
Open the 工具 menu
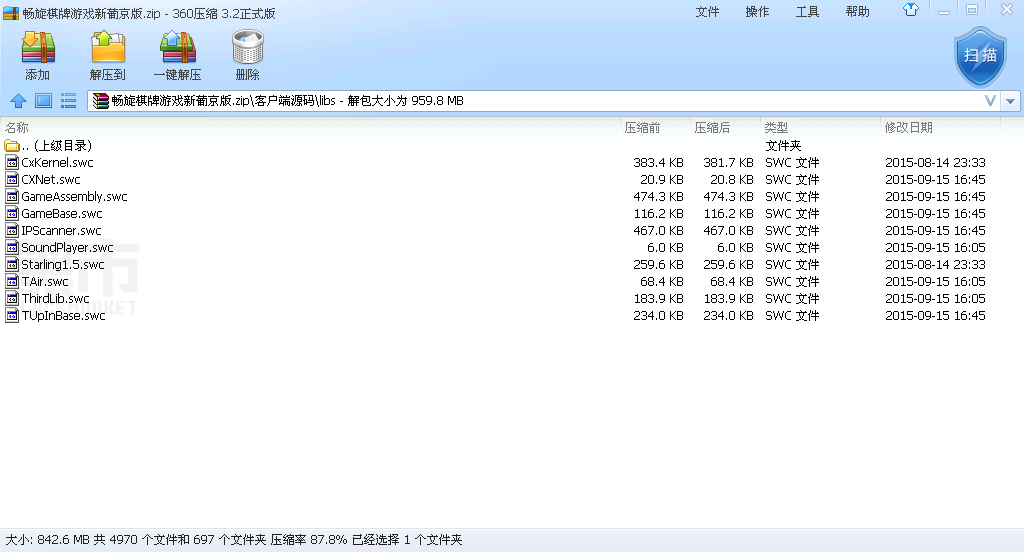[x=807, y=12]
